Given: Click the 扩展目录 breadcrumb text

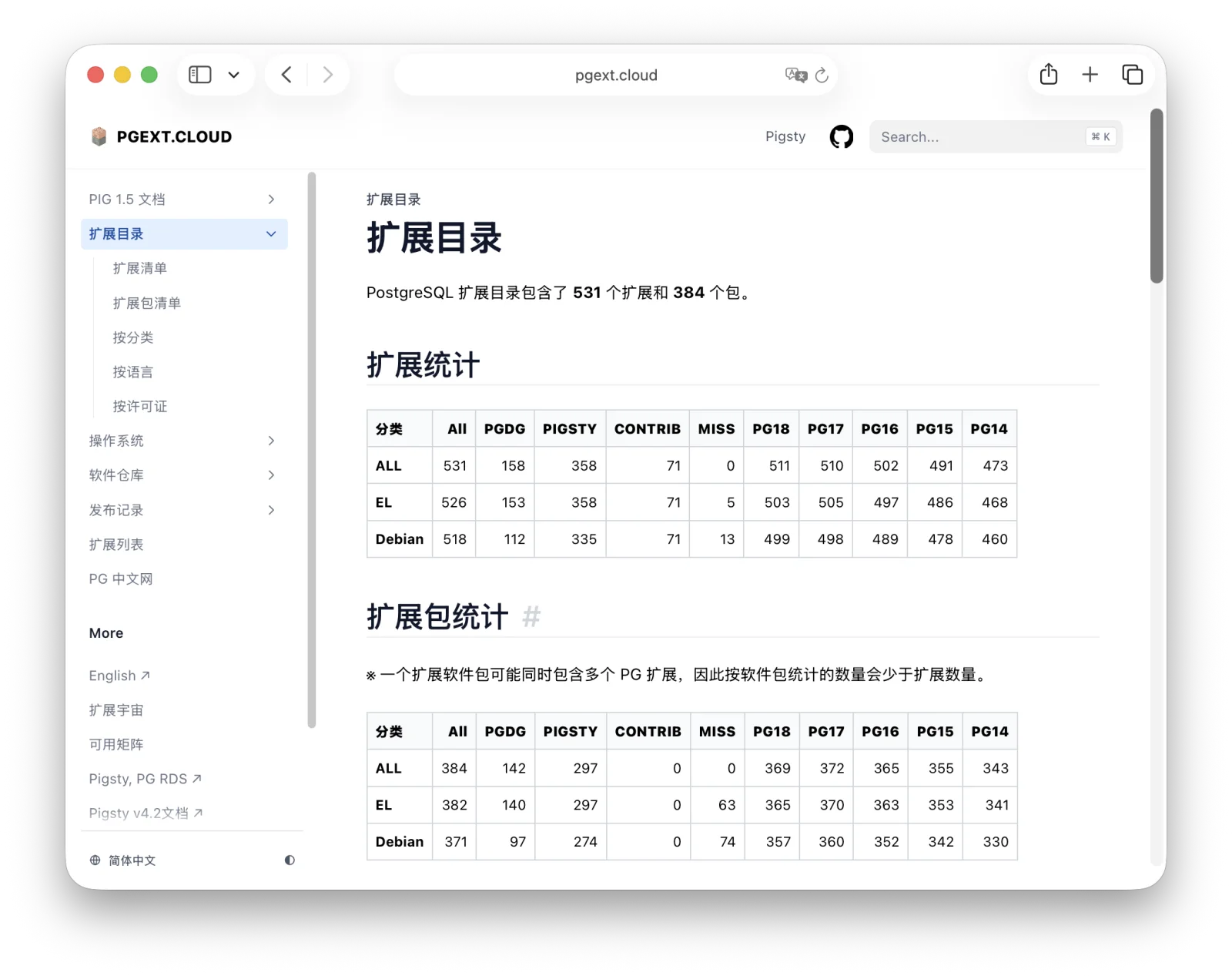Looking at the screenshot, I should coord(393,200).
